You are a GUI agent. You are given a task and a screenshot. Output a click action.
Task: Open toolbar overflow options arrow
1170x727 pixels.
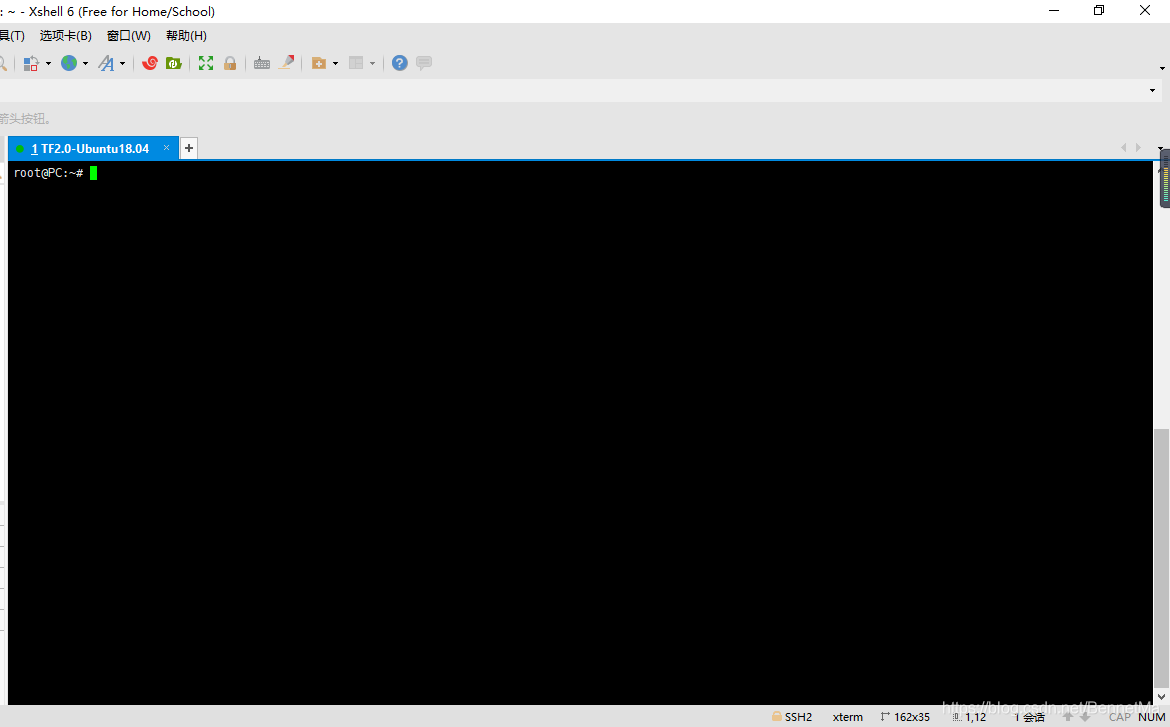point(1162,69)
